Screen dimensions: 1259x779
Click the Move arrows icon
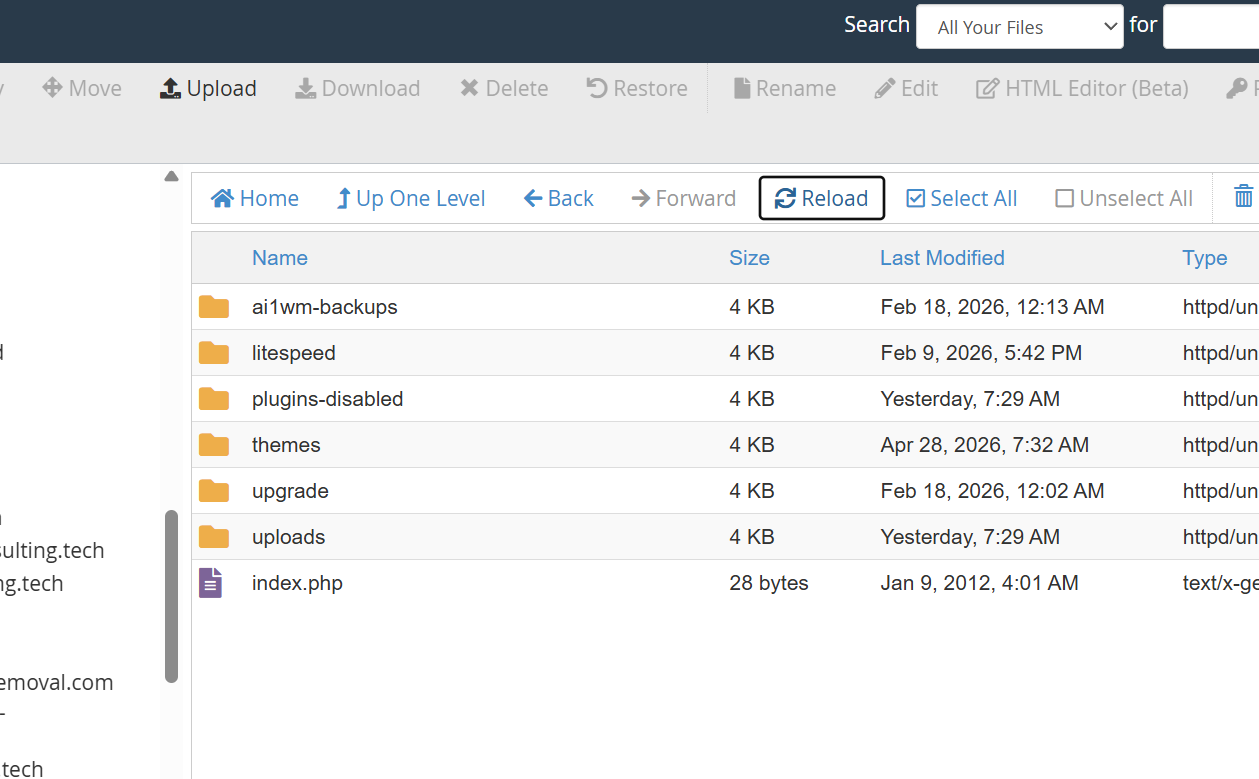pos(52,88)
